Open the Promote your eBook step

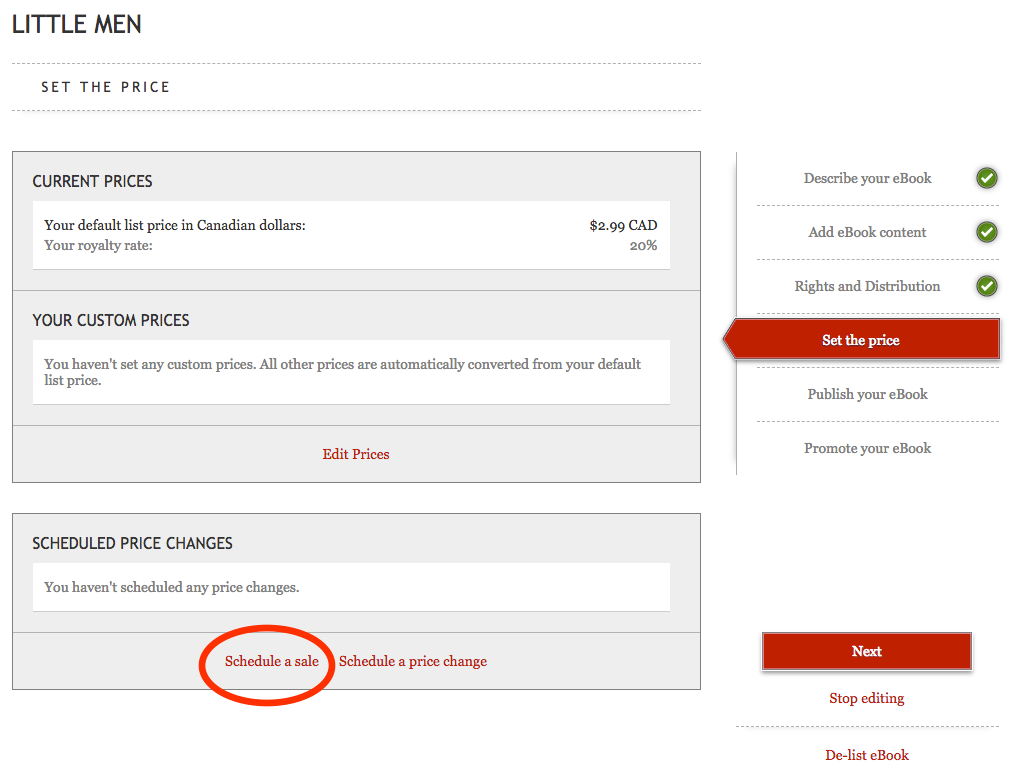pyautogui.click(x=867, y=448)
